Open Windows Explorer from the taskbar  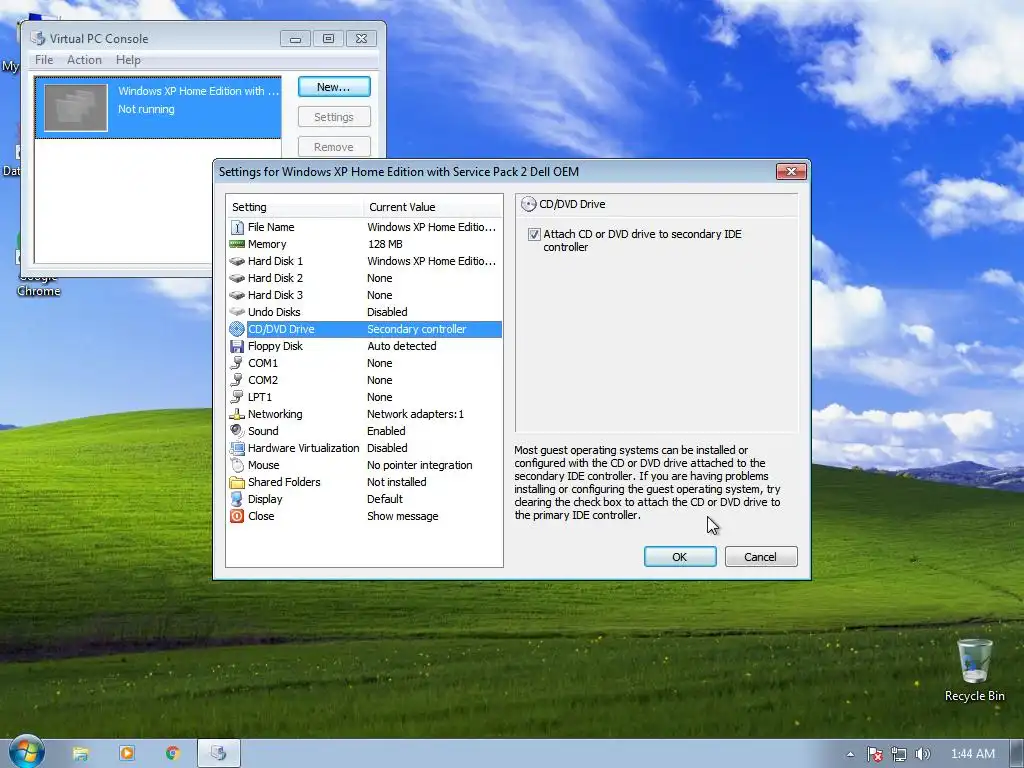pyautogui.click(x=80, y=754)
